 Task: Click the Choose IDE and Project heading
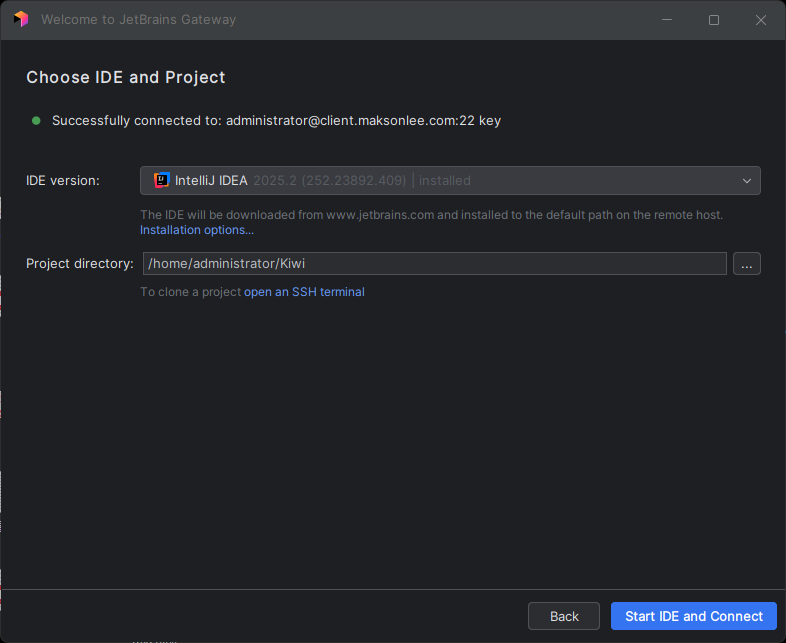(126, 77)
